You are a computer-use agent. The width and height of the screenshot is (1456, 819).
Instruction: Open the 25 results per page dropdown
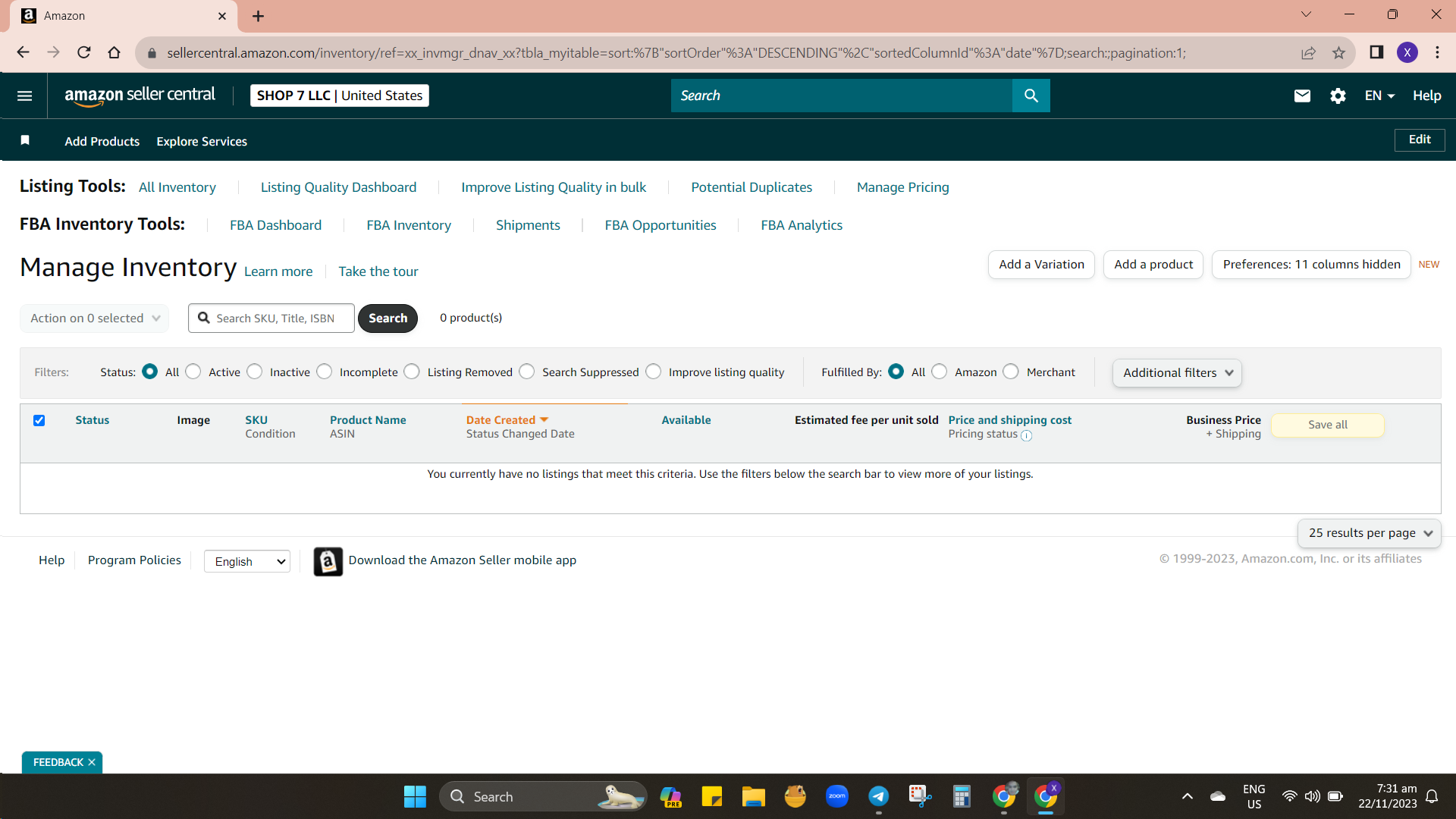click(x=1370, y=533)
